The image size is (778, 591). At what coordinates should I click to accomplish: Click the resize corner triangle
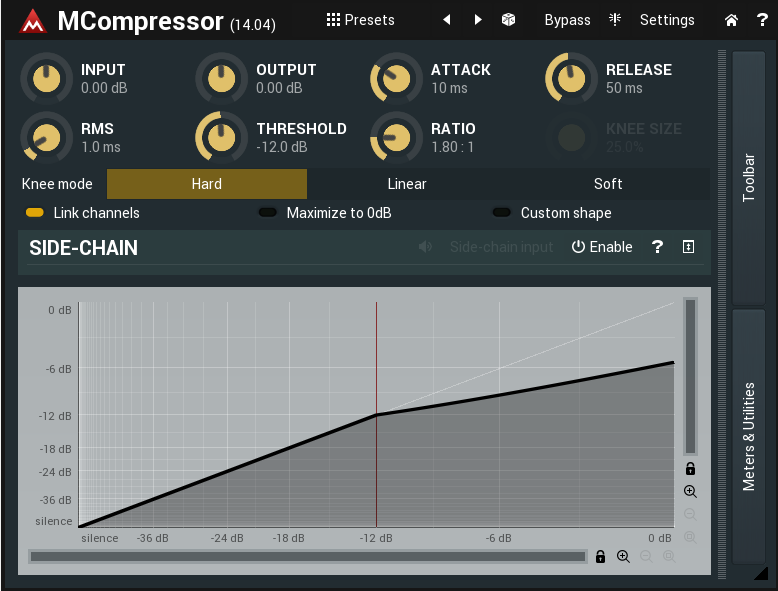click(x=761, y=574)
